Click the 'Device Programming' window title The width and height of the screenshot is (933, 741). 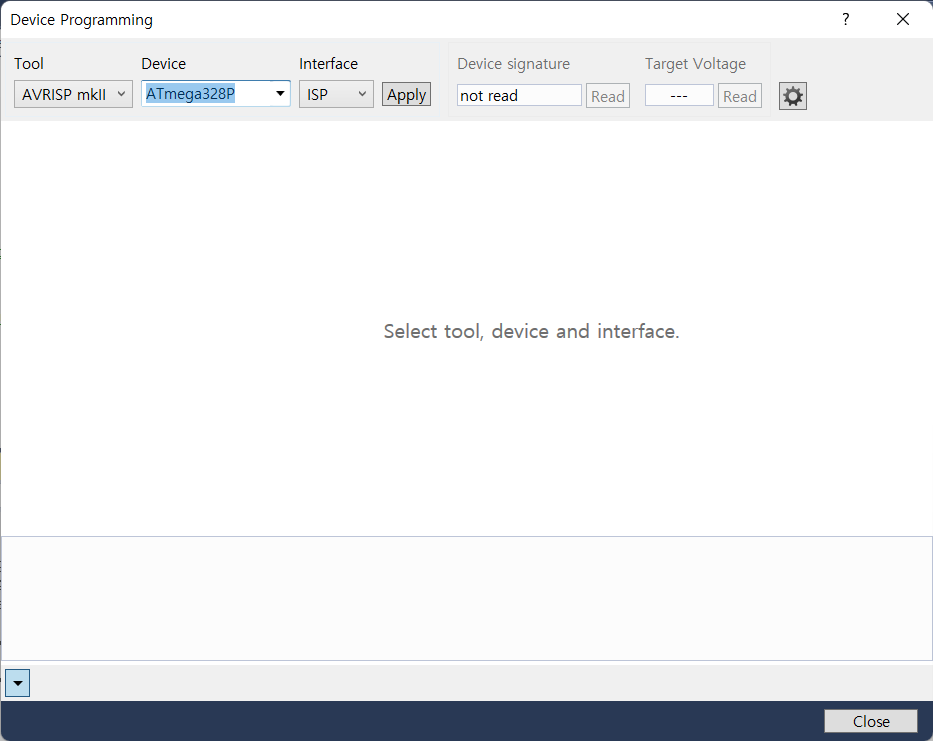(82, 20)
